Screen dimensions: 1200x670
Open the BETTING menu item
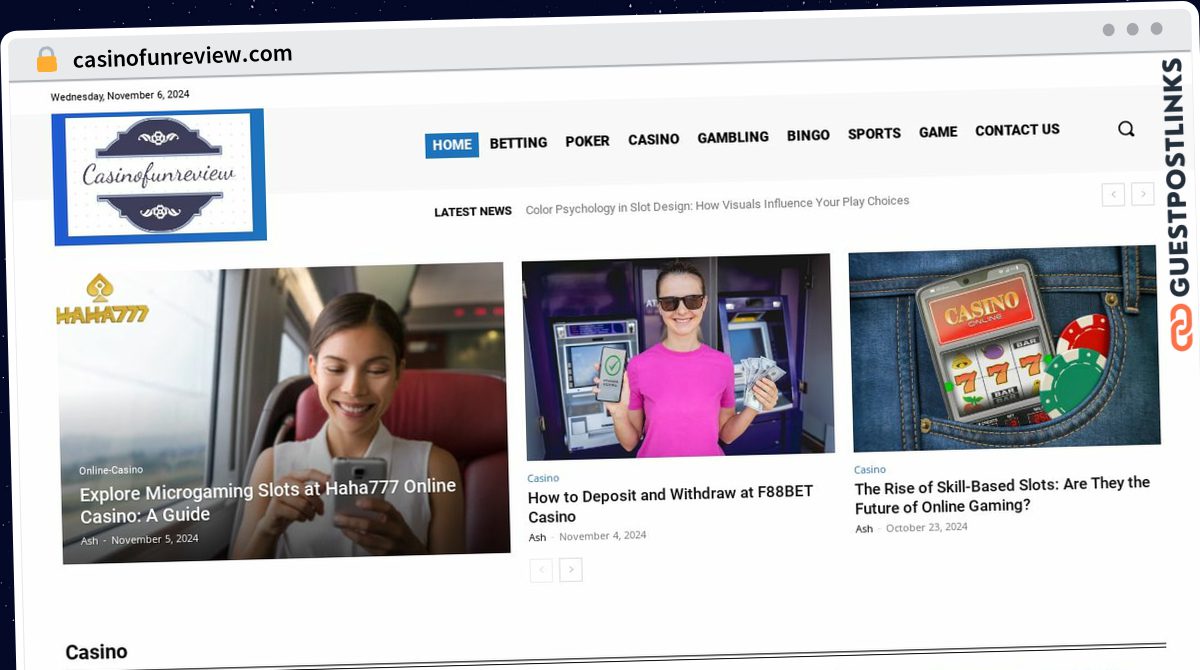[518, 143]
